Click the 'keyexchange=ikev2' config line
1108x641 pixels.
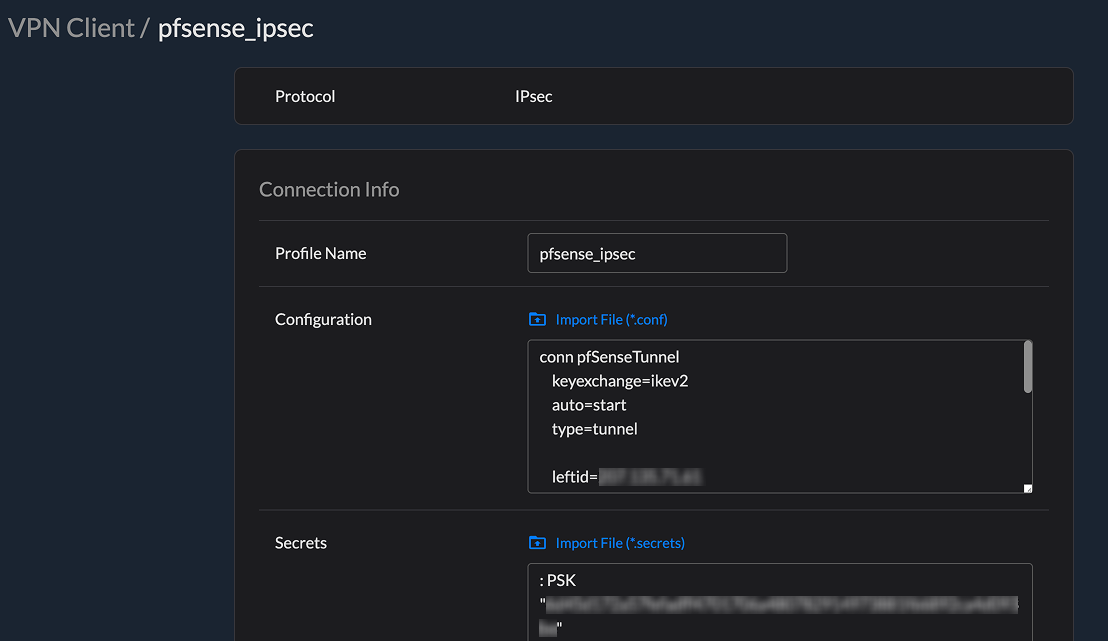620,381
